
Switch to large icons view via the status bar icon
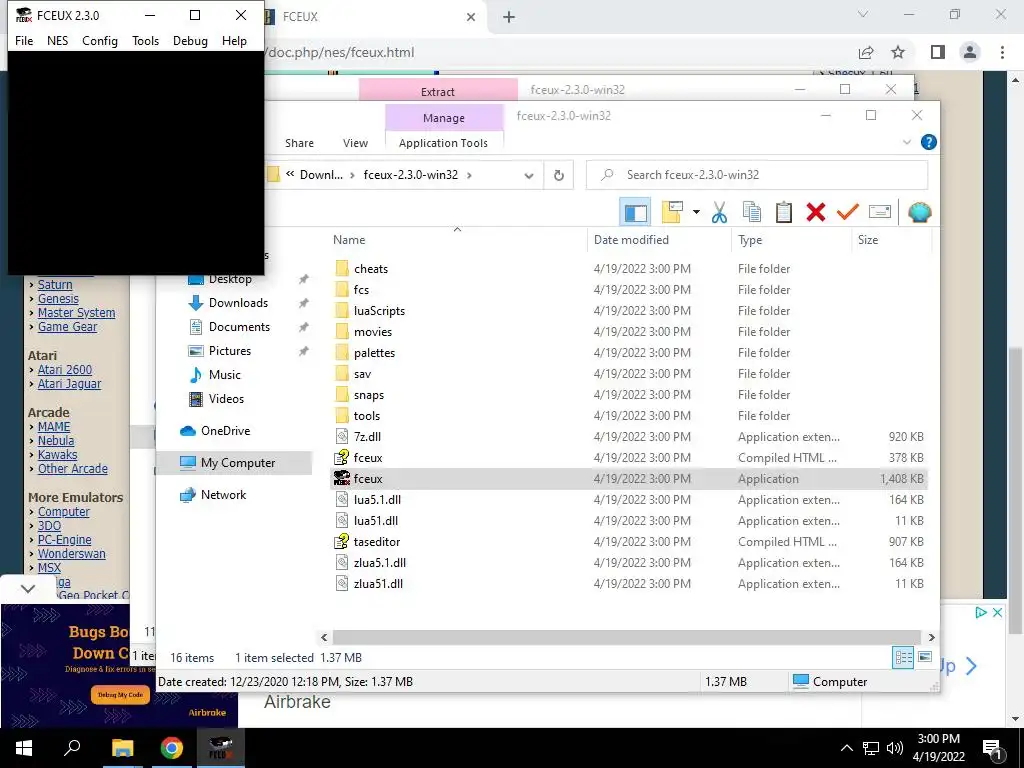[925, 657]
